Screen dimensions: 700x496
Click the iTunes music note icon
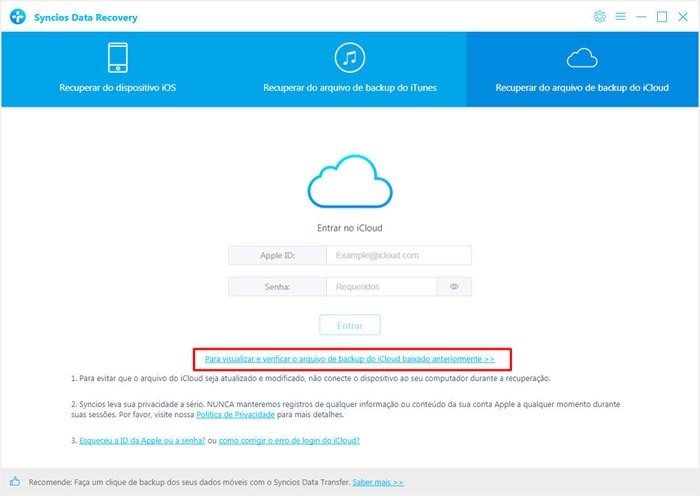350,57
